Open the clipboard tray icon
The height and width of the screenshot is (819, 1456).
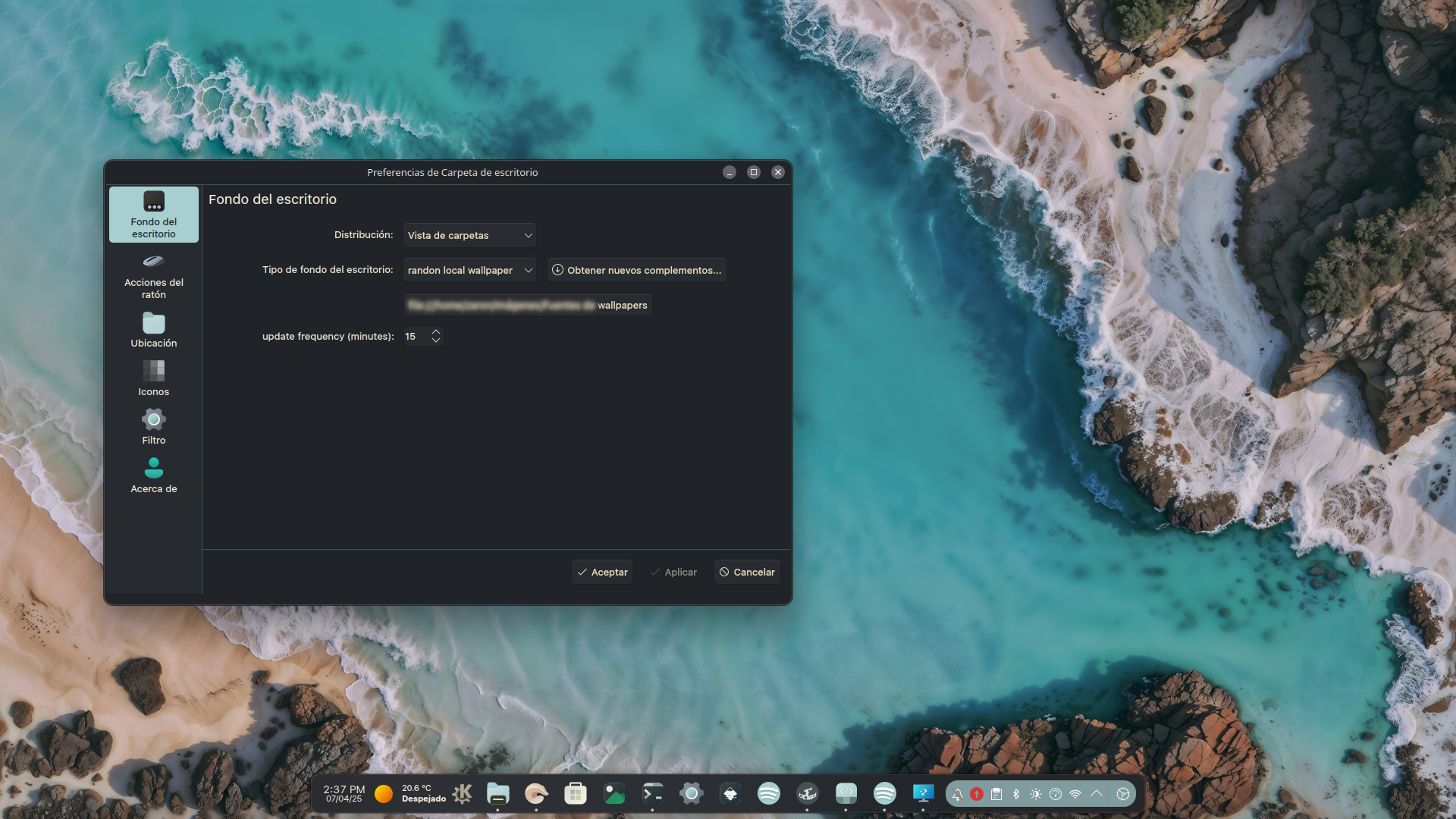coord(996,794)
